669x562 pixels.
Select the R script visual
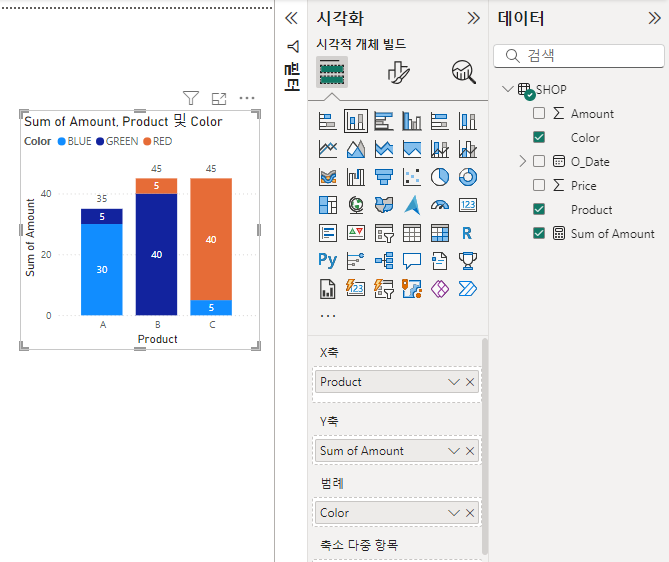[468, 233]
